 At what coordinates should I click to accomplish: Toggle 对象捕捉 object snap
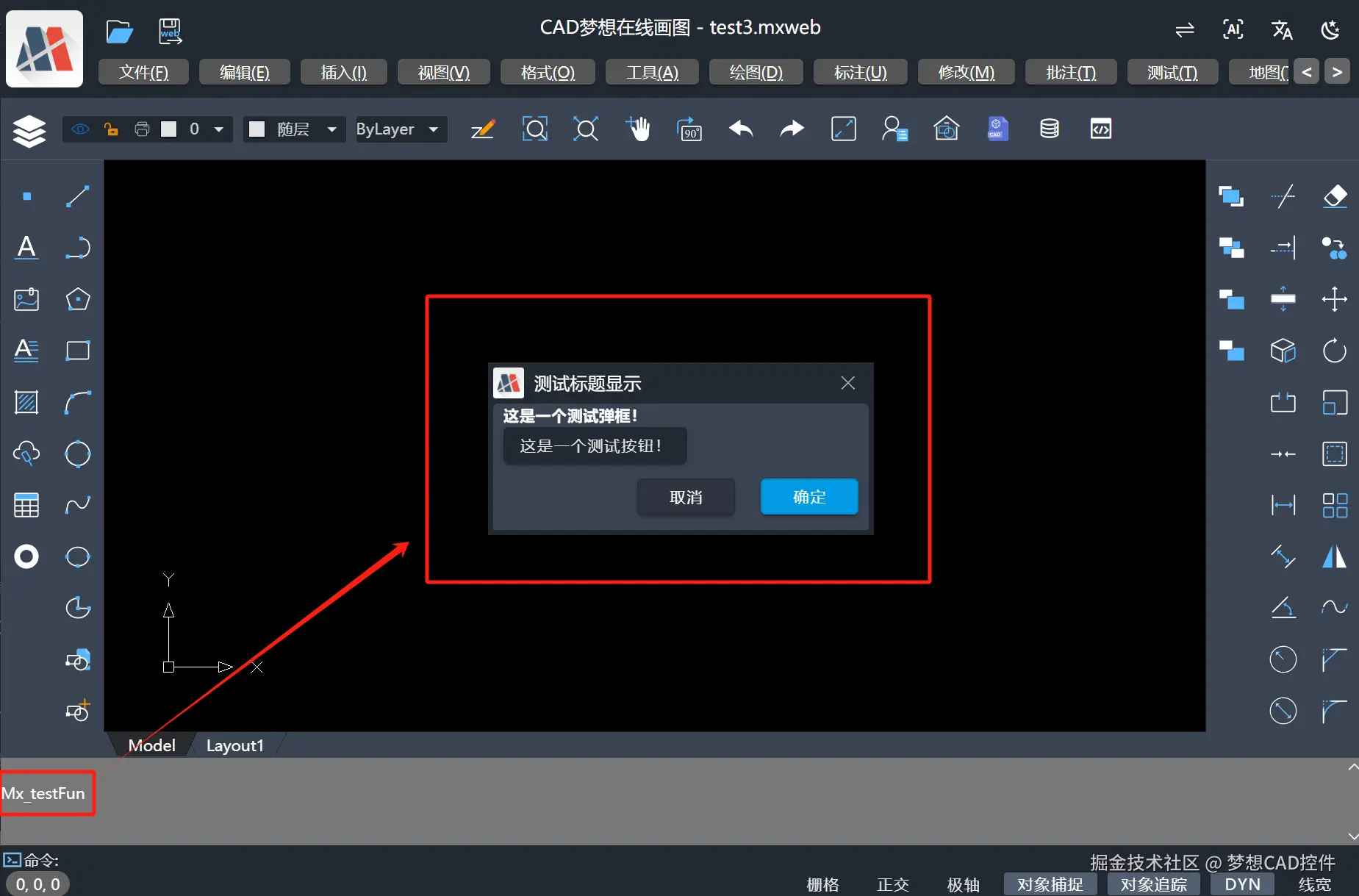pyautogui.click(x=1050, y=884)
